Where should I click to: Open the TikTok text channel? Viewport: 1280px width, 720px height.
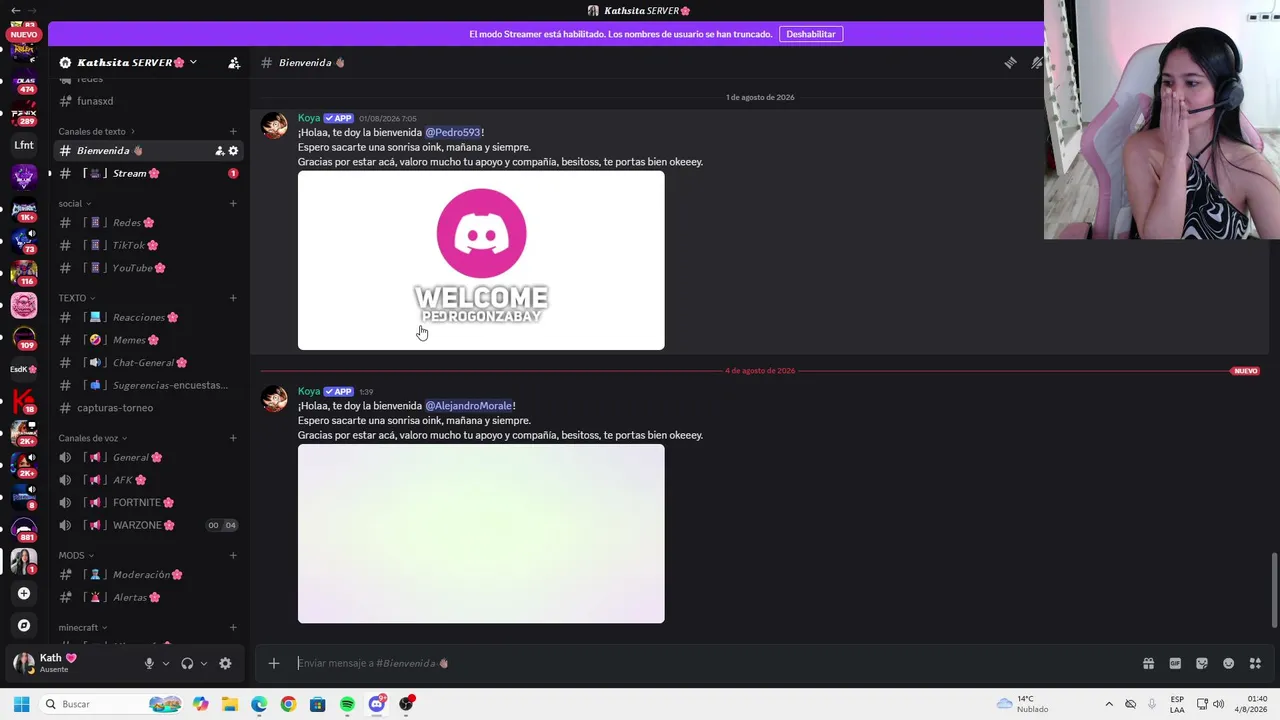[147, 245]
